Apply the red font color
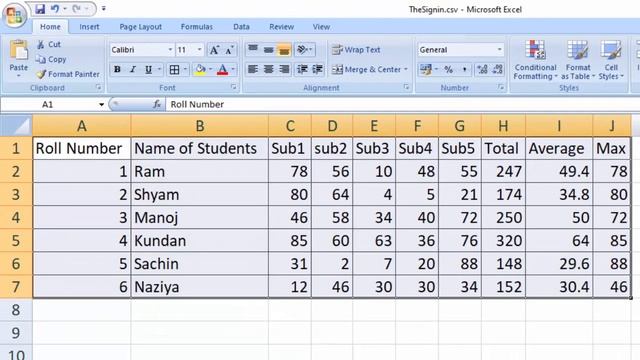The height and width of the screenshot is (360, 640). [222, 69]
